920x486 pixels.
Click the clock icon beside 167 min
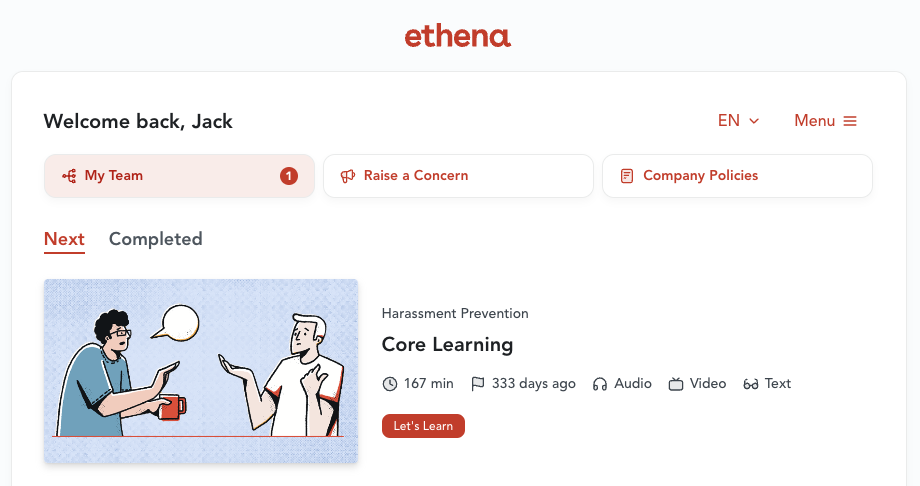tap(390, 384)
